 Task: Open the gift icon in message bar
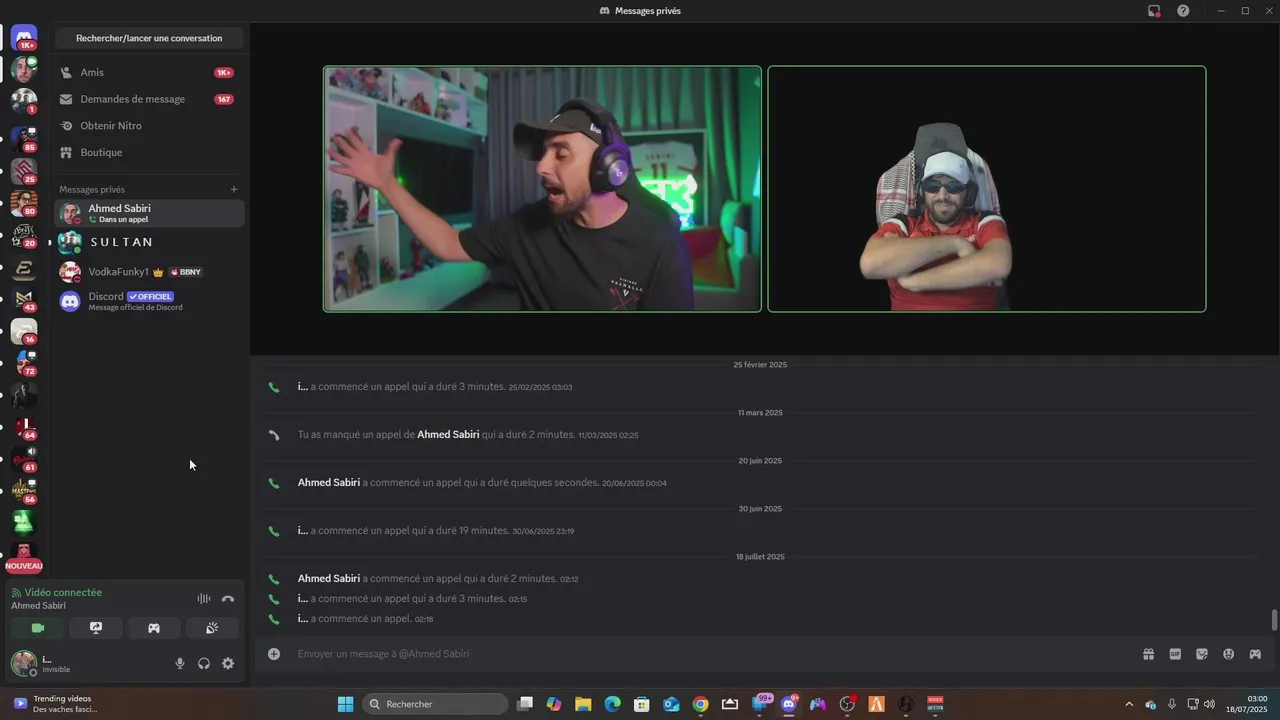tap(1149, 654)
